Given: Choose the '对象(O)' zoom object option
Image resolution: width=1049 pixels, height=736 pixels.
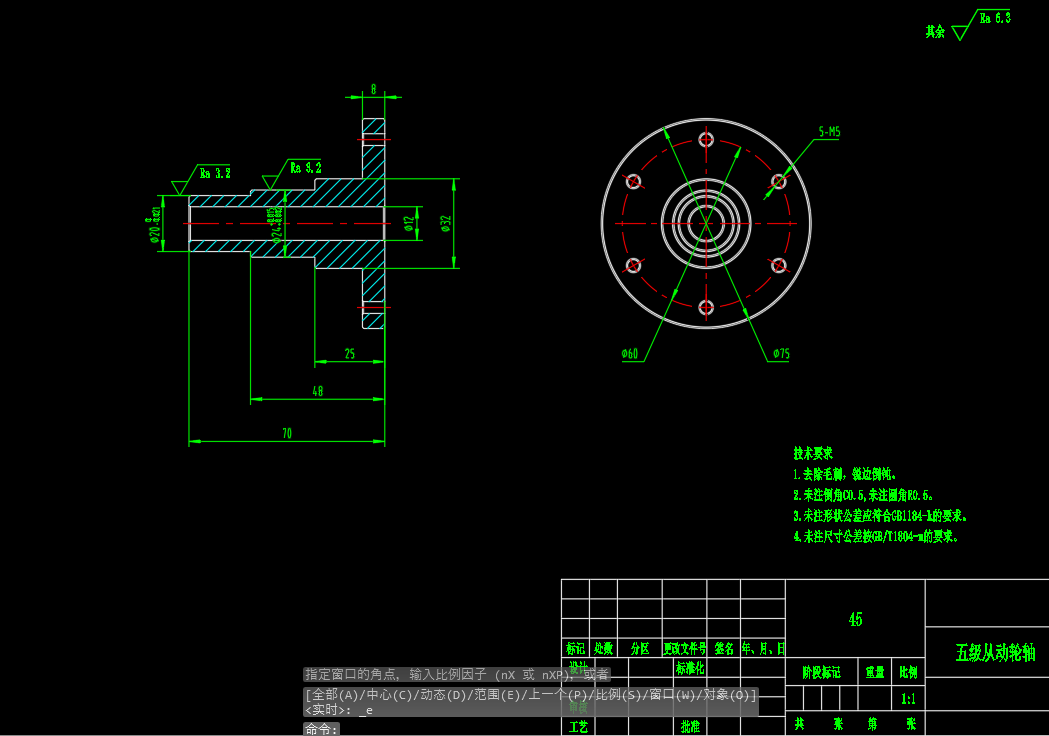Looking at the screenshot, I should (725, 695).
